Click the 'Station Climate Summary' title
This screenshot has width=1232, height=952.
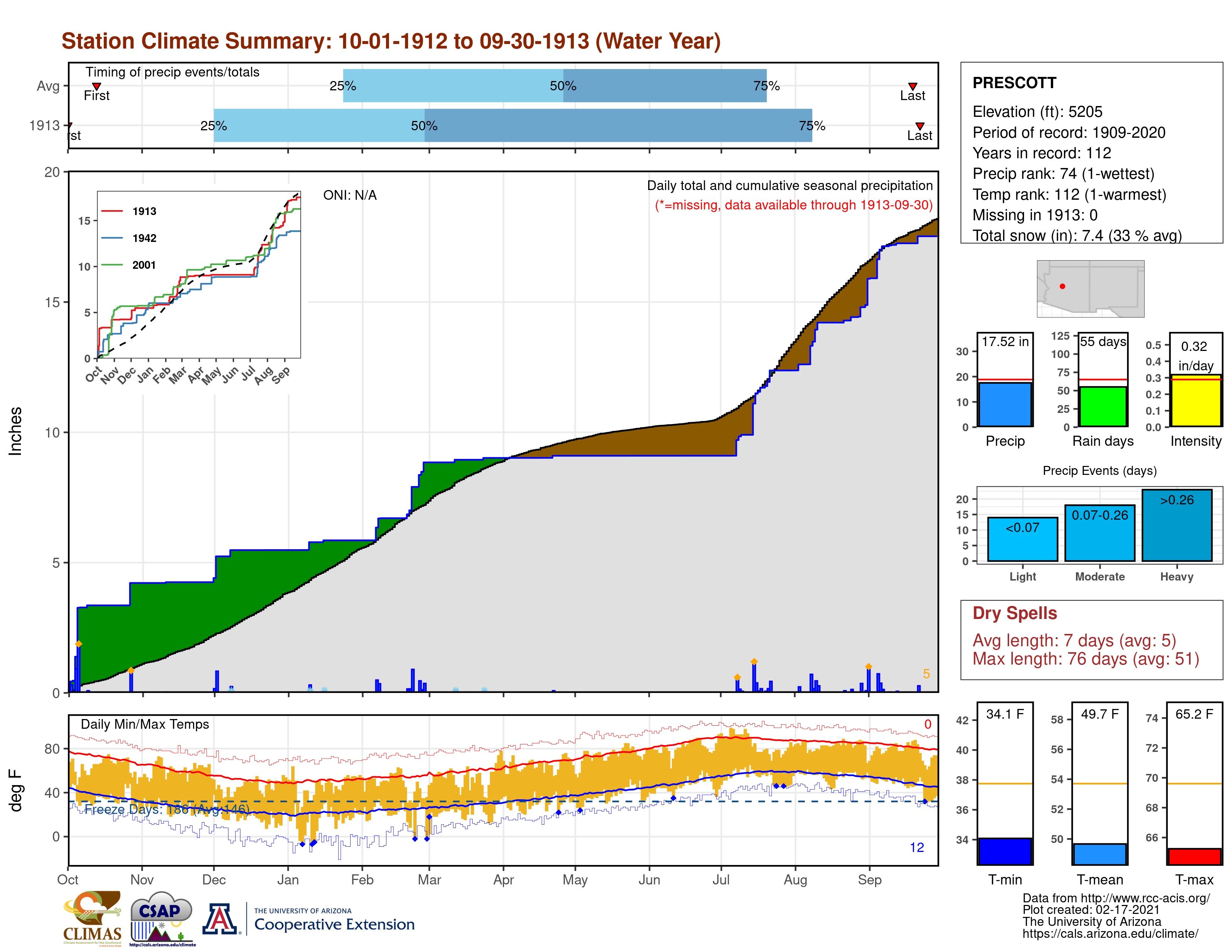click(x=391, y=41)
